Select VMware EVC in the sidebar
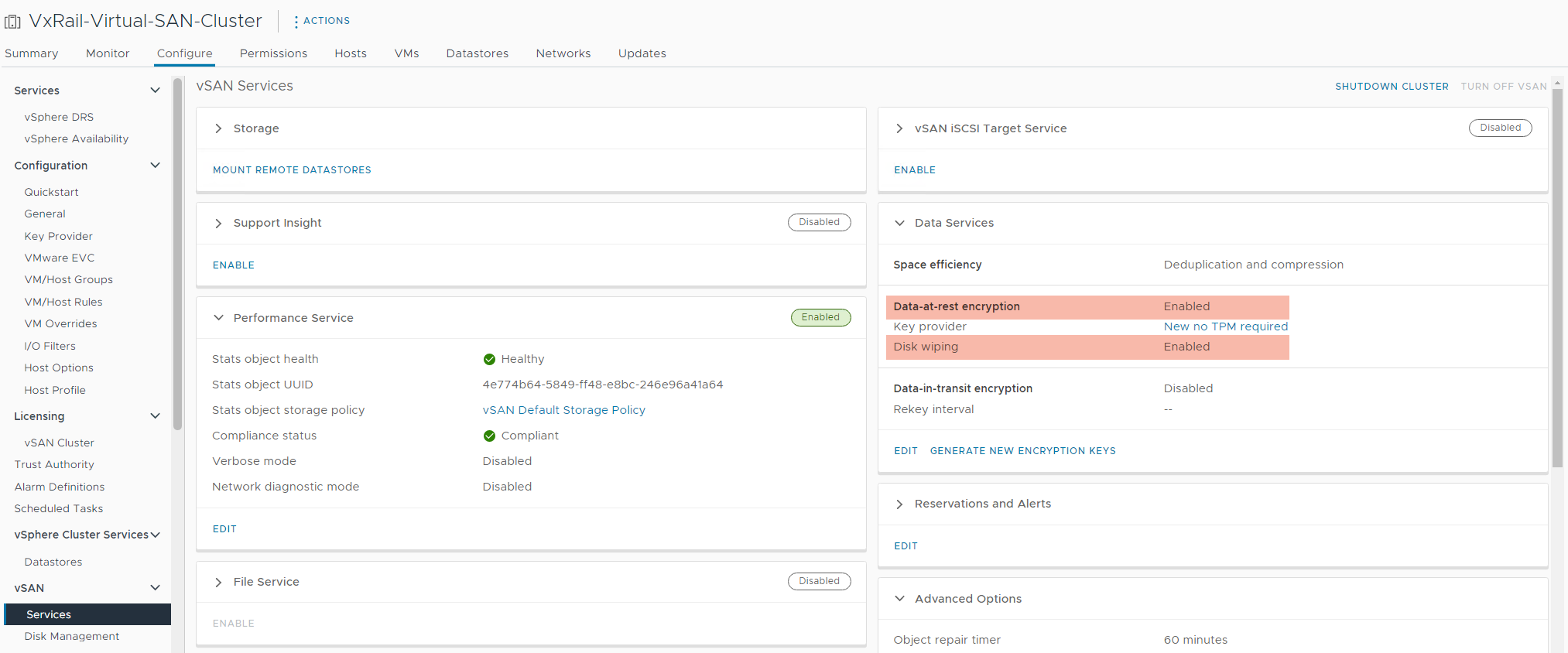The height and width of the screenshot is (653, 1568). [60, 258]
